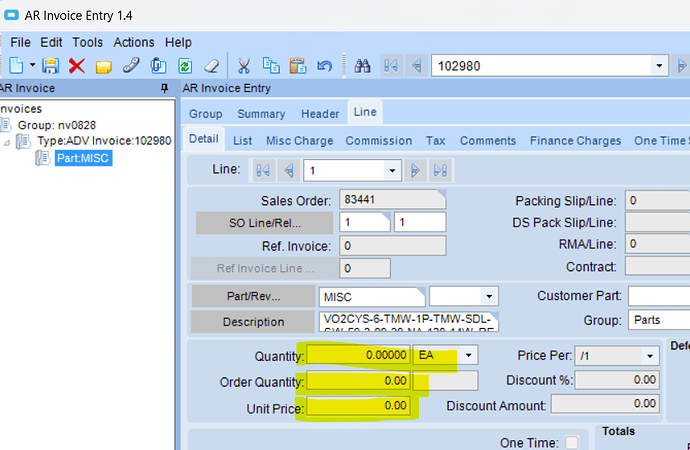Open the Comments sub-tab
The height and width of the screenshot is (450, 690).
coord(488,141)
